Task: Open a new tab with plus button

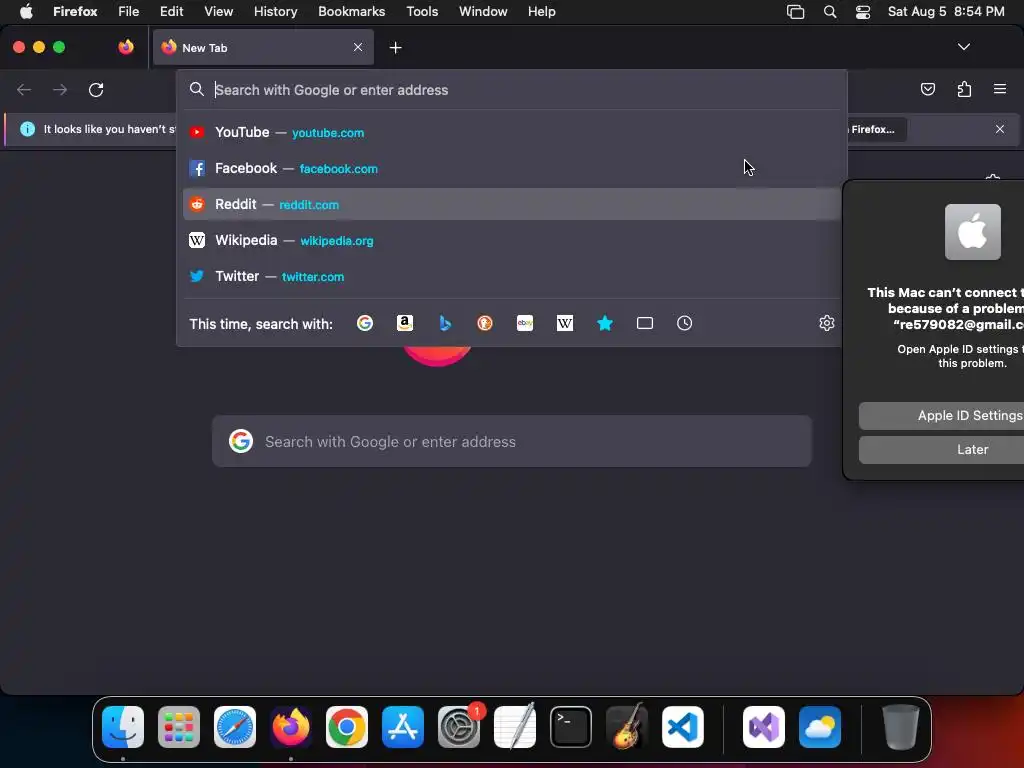Action: point(395,48)
